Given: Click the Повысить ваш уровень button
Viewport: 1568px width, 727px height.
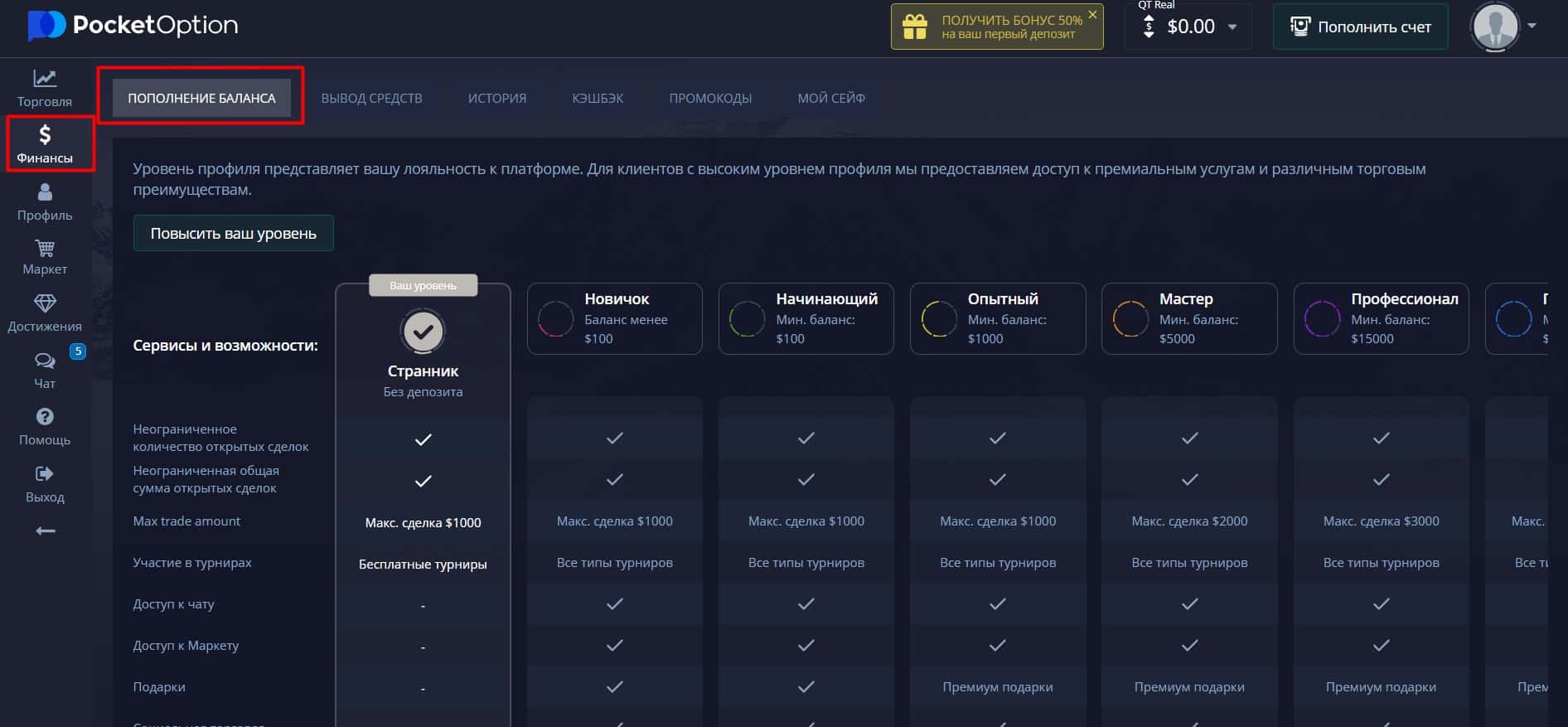Looking at the screenshot, I should 234,233.
